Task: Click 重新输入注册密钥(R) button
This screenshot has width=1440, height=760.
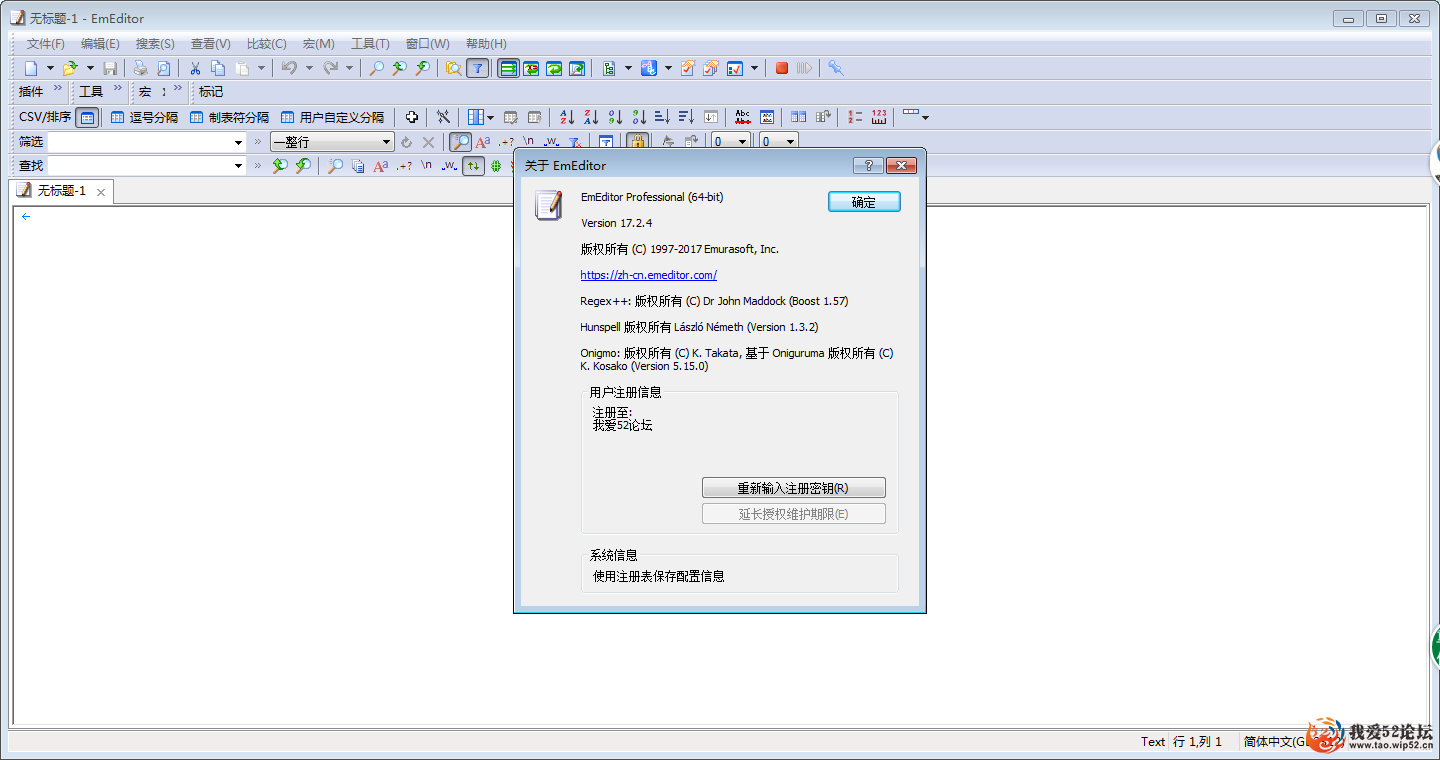Action: click(793, 488)
